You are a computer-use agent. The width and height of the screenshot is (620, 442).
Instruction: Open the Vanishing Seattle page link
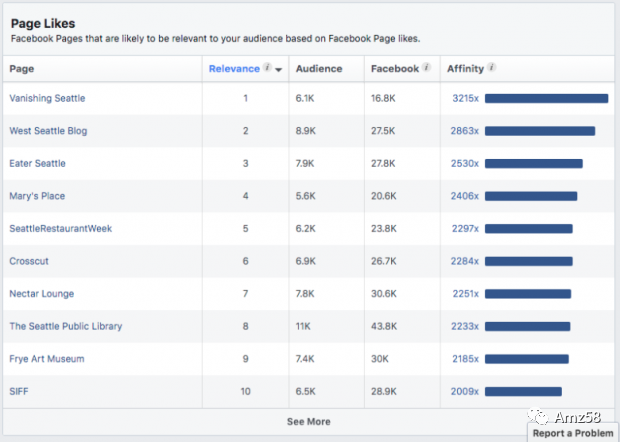coord(47,98)
